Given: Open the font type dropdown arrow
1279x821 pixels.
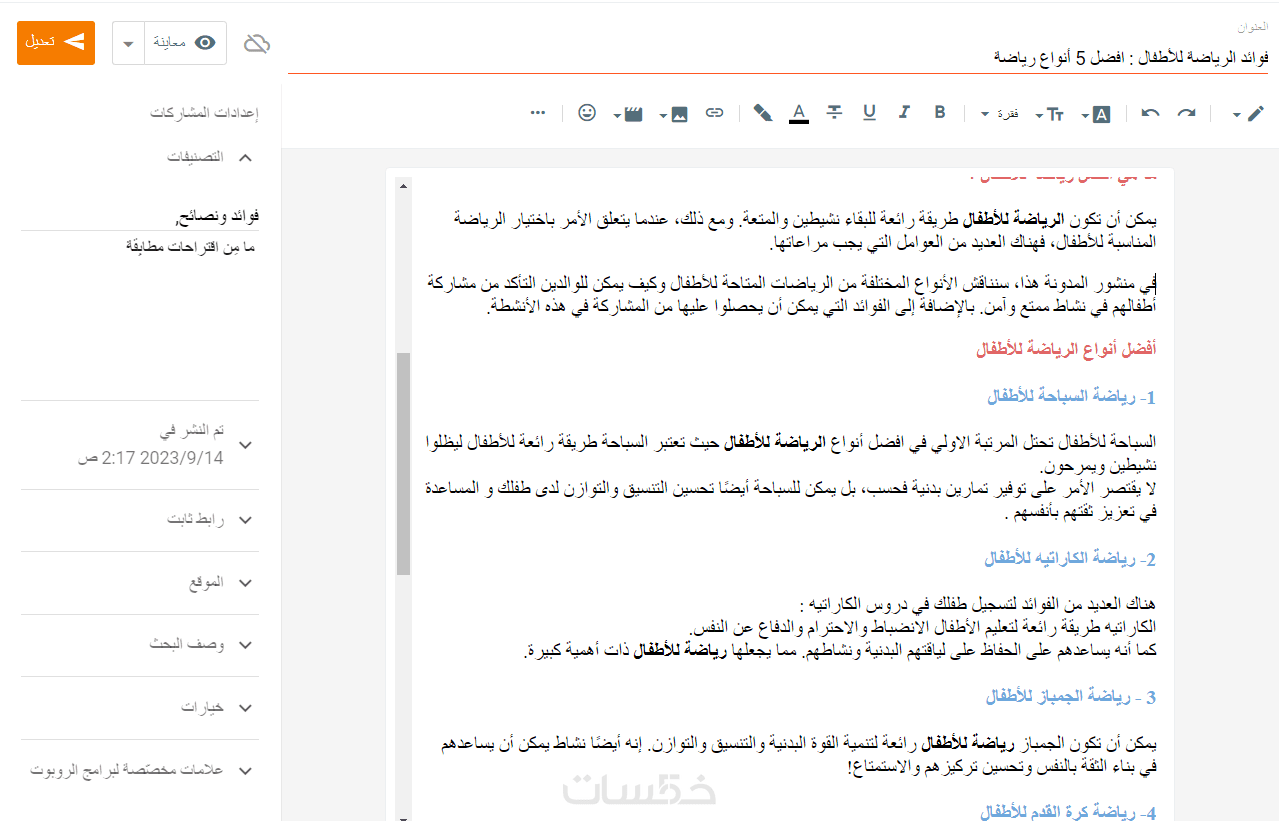Looking at the screenshot, I should [1085, 115].
